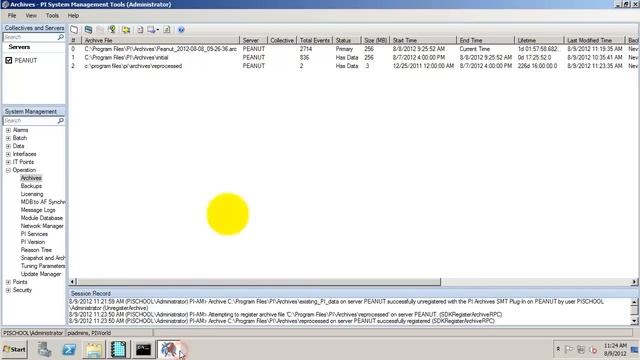Select the Peanut_2012-08-08 primary archive row
The width and height of the screenshot is (640, 360).
353,49
